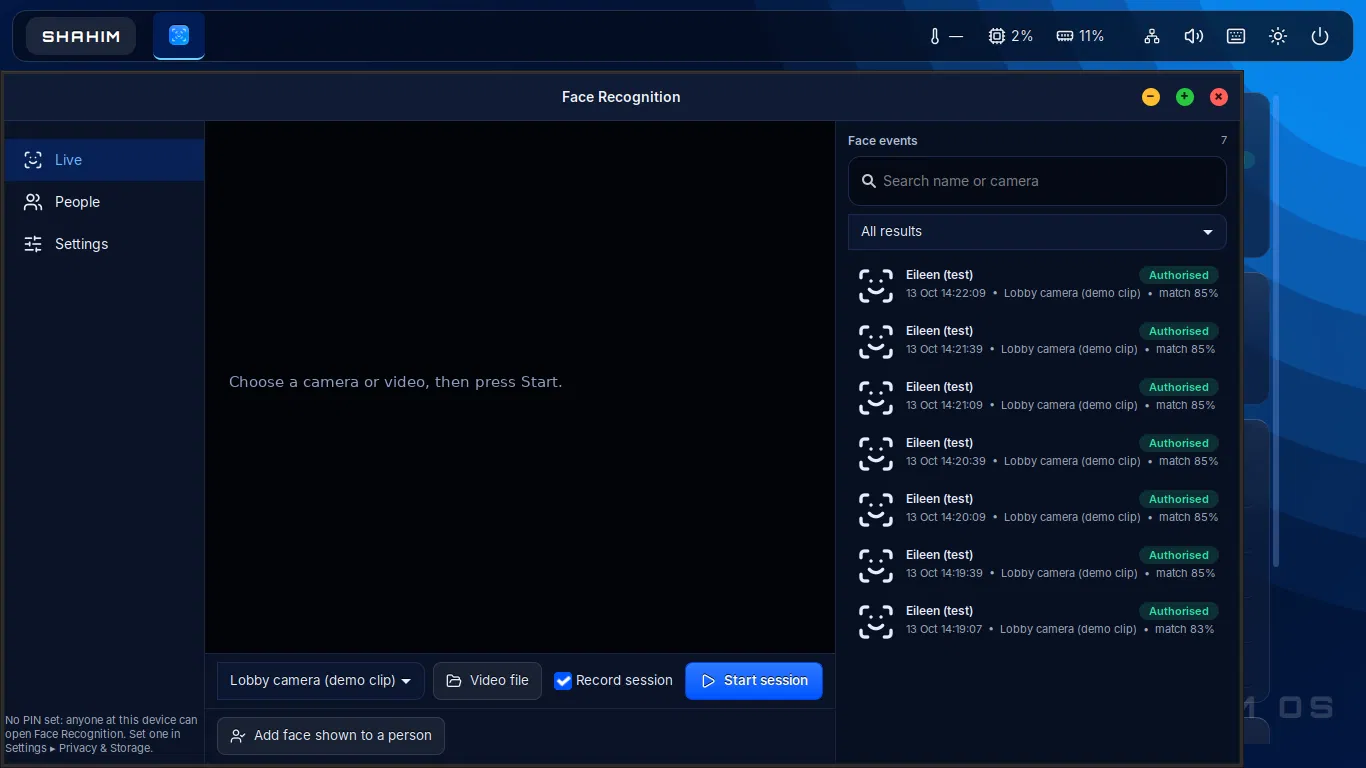Click the "13 Oct 14:21:39" timestamp

tap(944, 350)
